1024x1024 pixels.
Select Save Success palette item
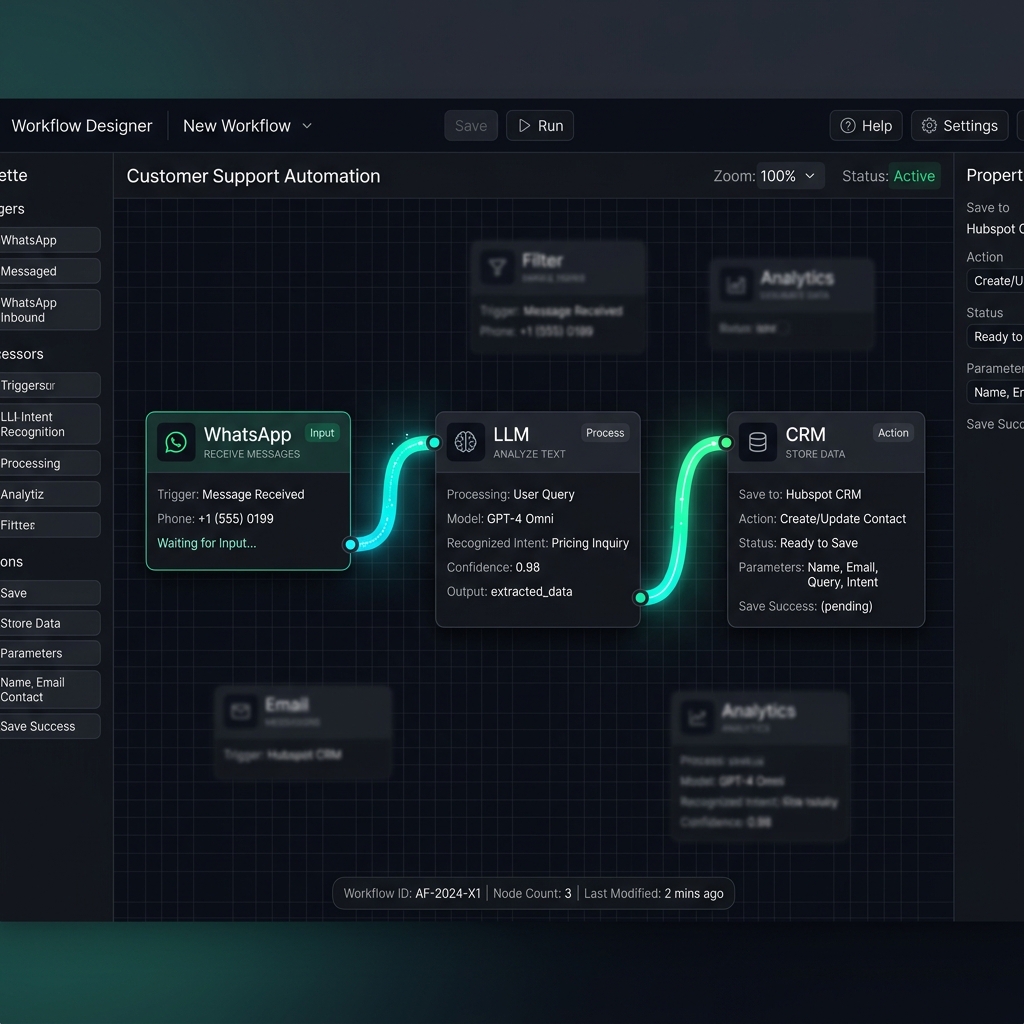click(50, 726)
